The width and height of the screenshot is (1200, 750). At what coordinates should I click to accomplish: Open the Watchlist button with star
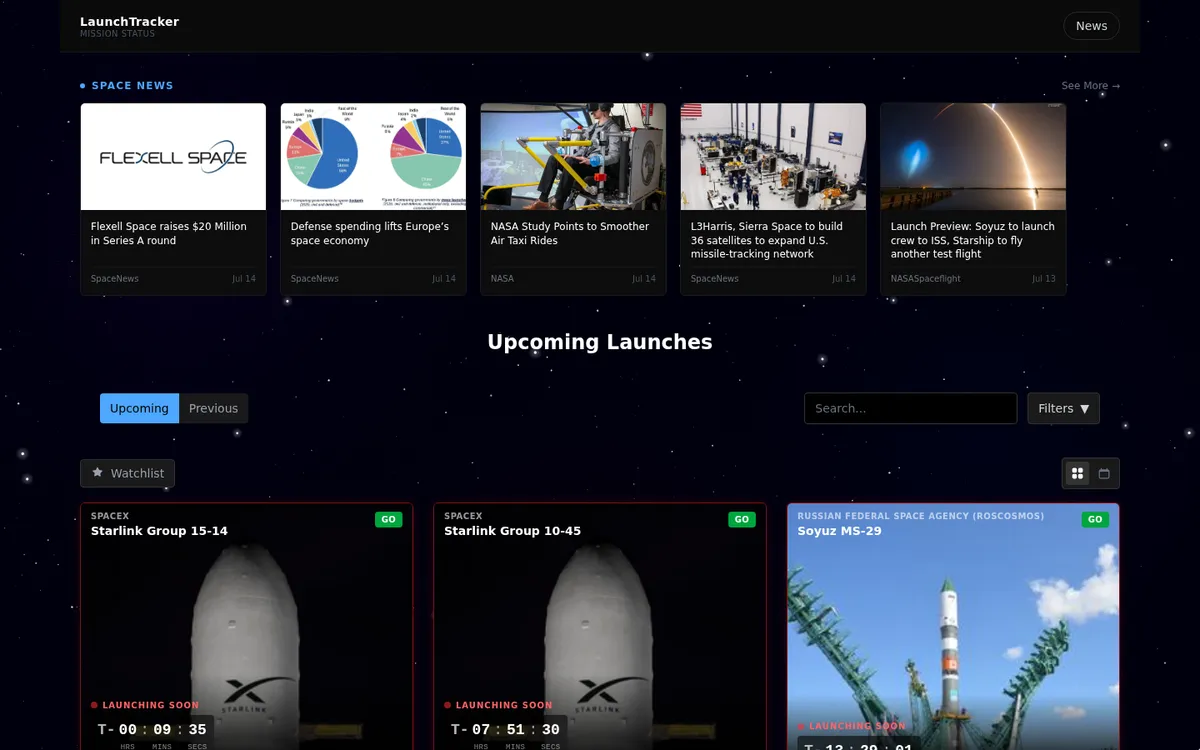[x=128, y=473]
